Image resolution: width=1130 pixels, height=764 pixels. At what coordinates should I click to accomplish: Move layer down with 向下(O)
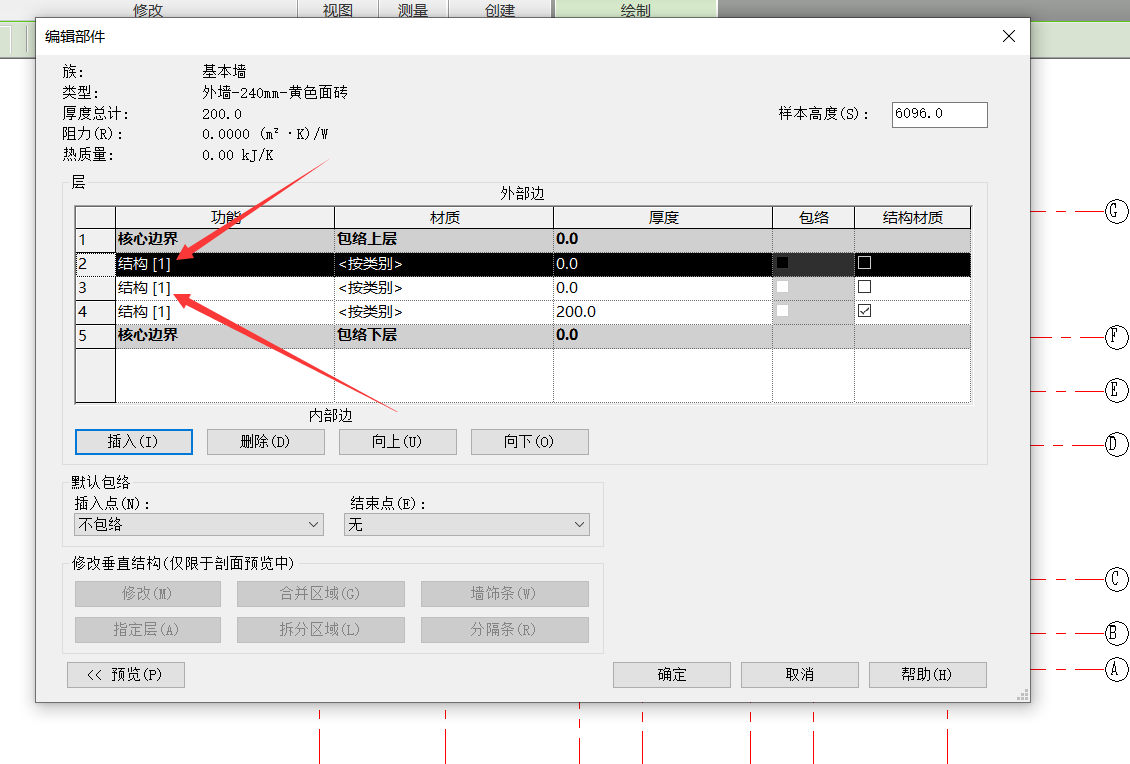coord(529,441)
